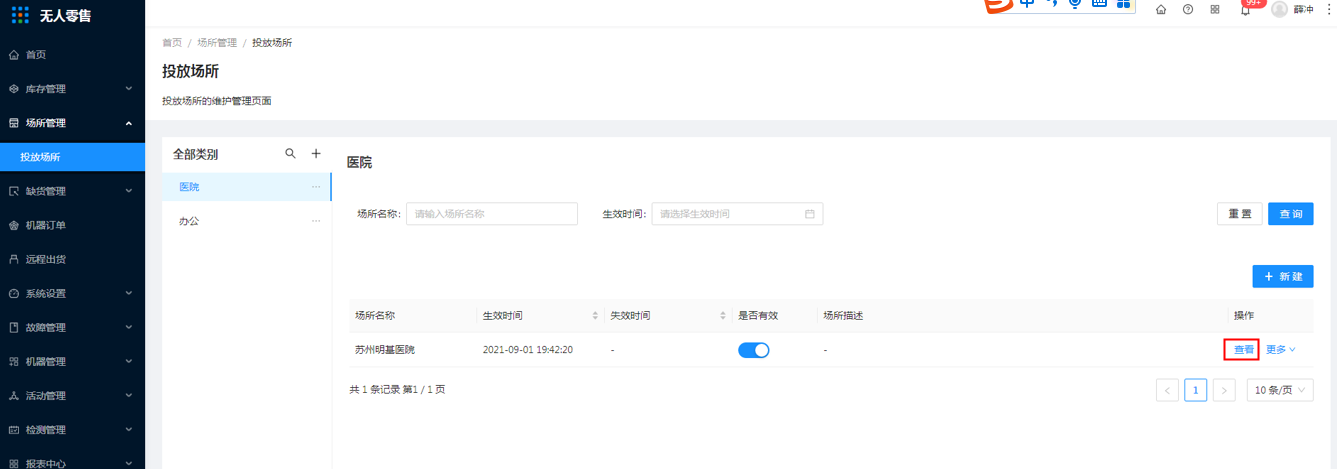Expand the 缺货管理 sidebar menu
This screenshot has height=469, width=1338.
[72, 191]
